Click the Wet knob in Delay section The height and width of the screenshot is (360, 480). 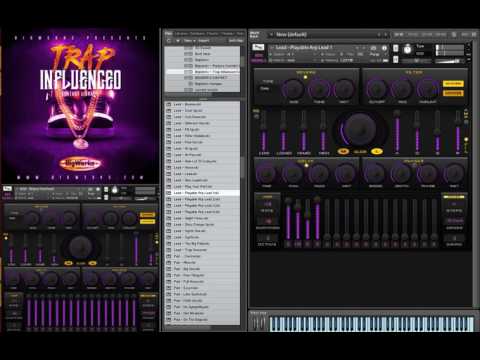pos(345,174)
